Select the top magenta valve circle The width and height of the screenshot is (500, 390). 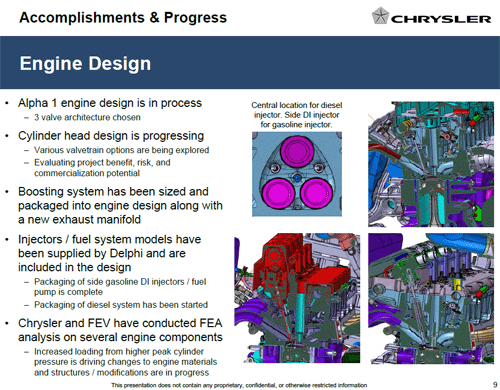(296, 151)
